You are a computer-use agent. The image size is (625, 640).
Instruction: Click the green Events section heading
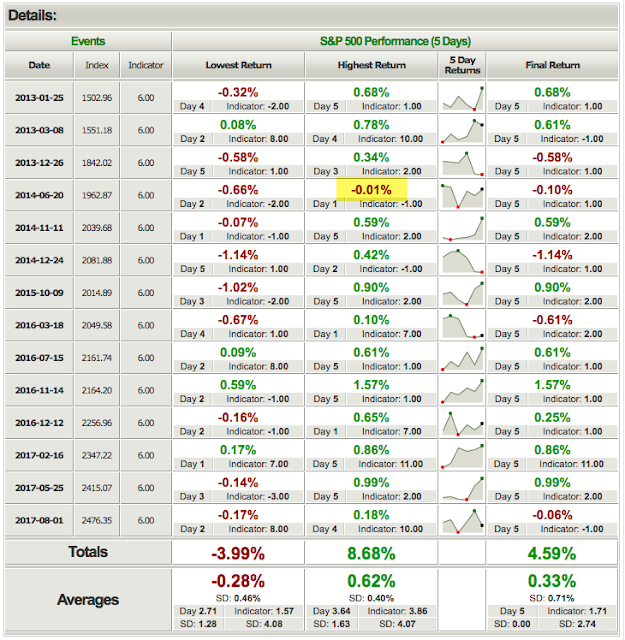click(88, 41)
